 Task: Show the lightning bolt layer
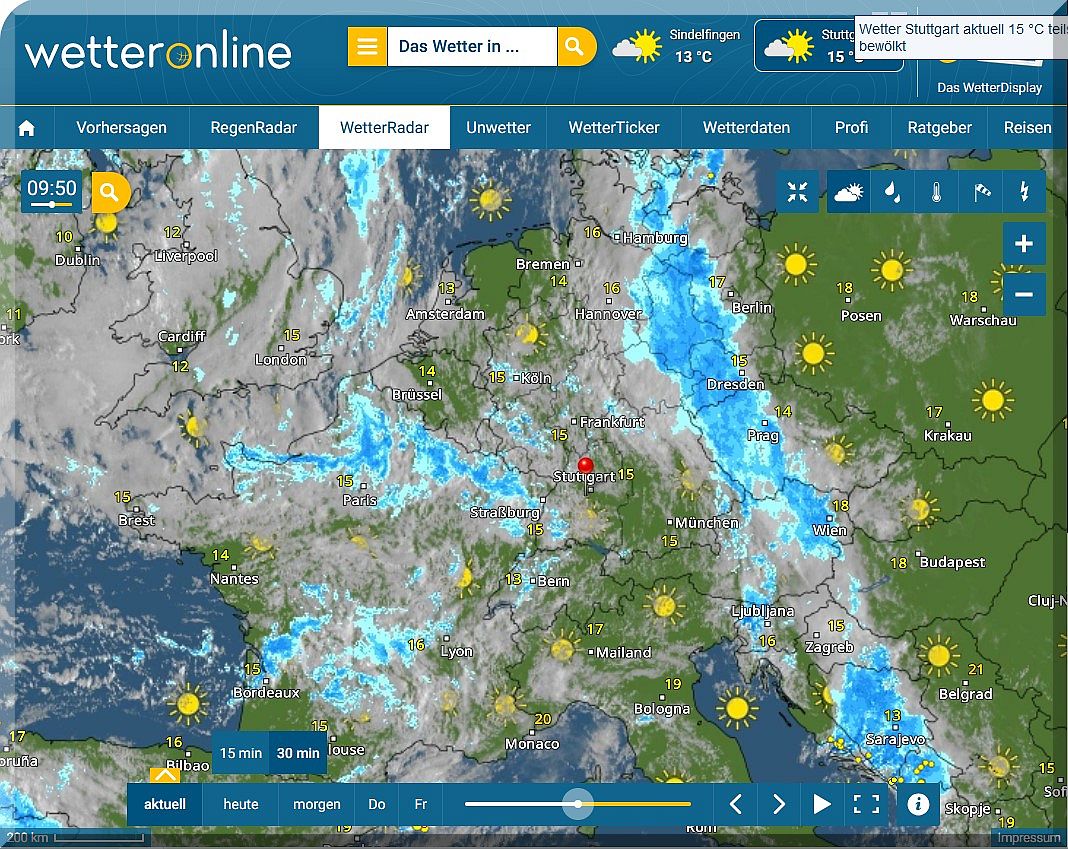coord(1024,192)
